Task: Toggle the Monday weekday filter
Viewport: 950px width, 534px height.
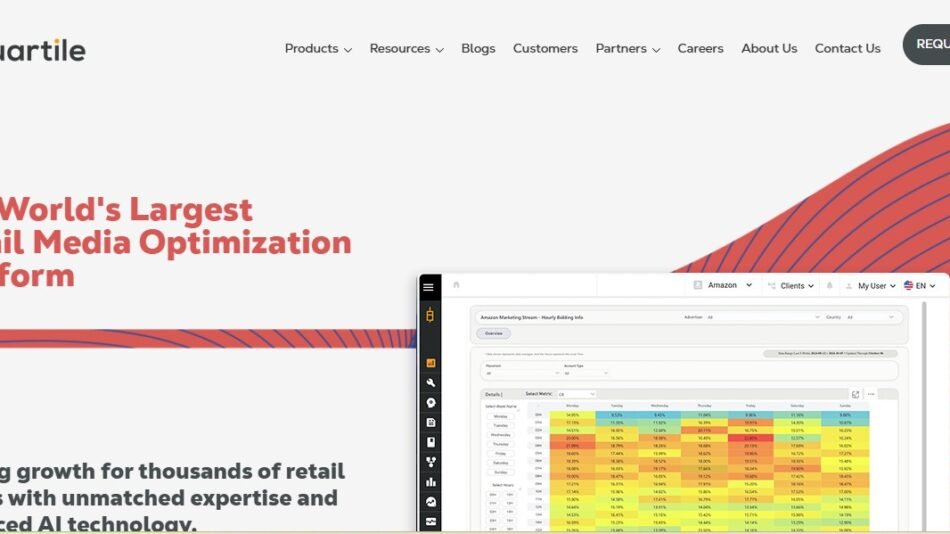Action: point(500,416)
